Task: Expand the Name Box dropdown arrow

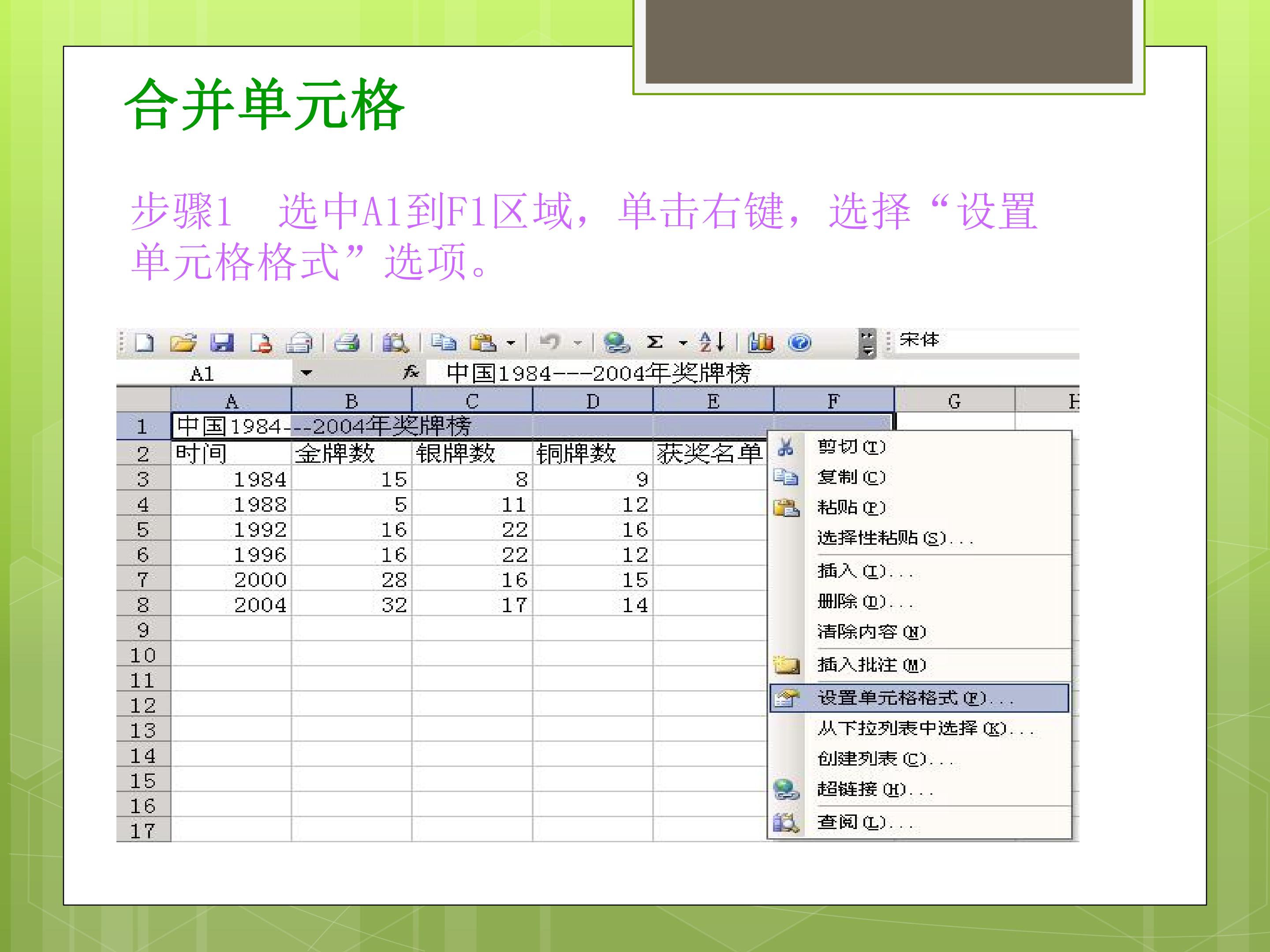Action: (x=306, y=373)
